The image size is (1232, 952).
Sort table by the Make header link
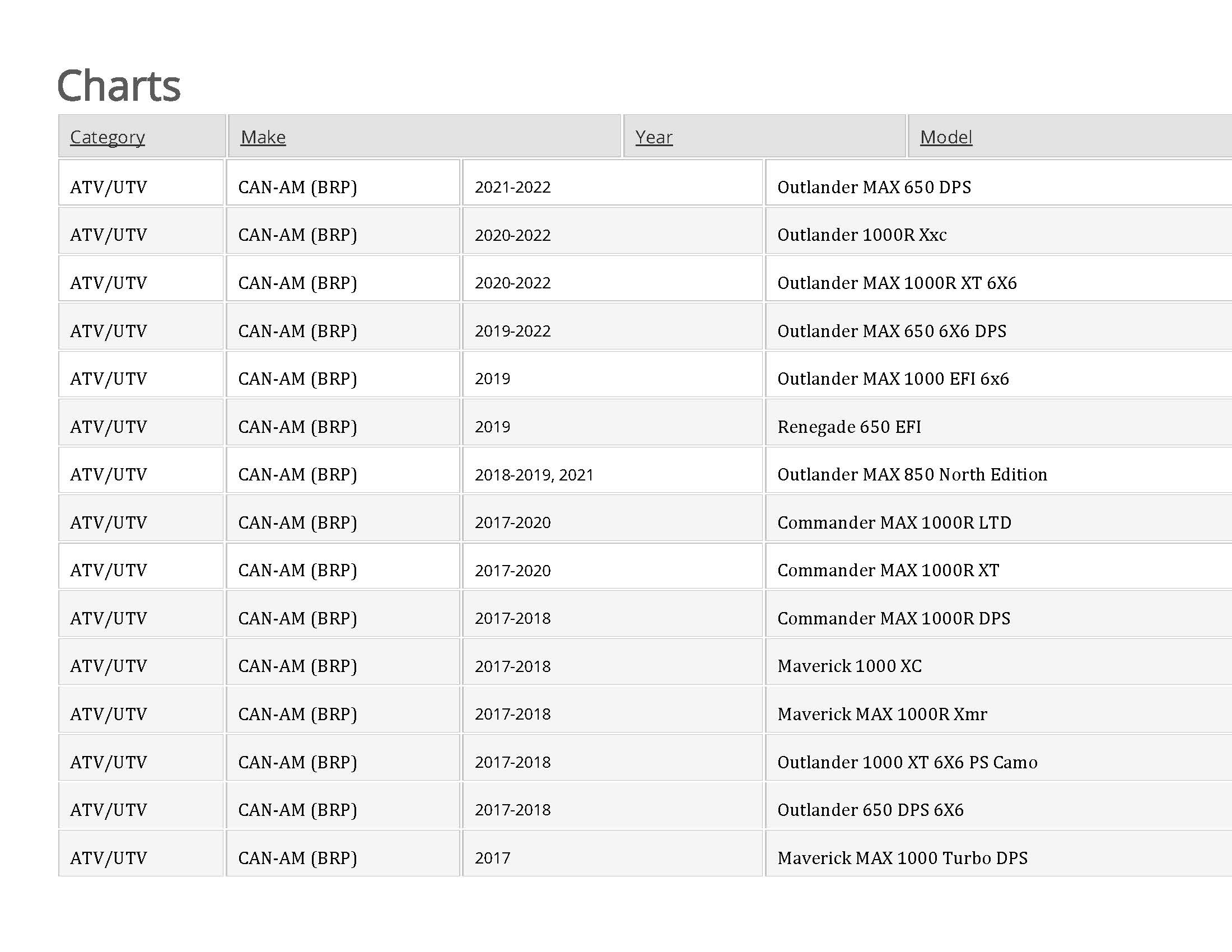click(x=263, y=137)
